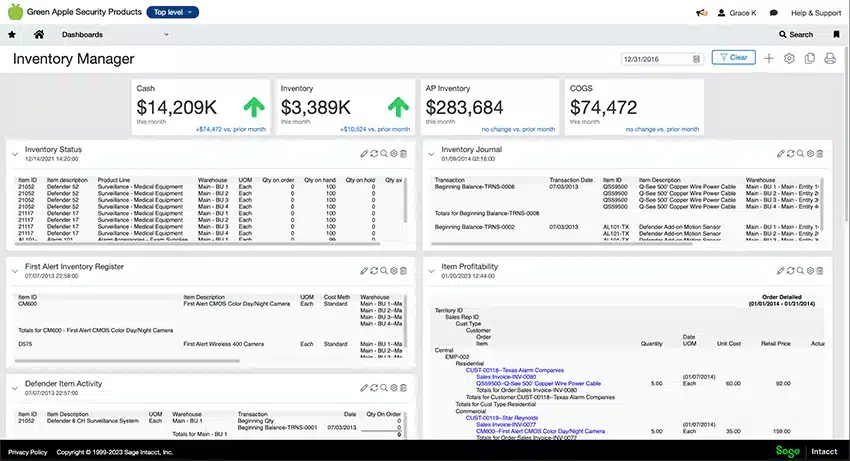Delete the Item Profitability panel
Viewport: 850px width, 461px height.
(820, 271)
